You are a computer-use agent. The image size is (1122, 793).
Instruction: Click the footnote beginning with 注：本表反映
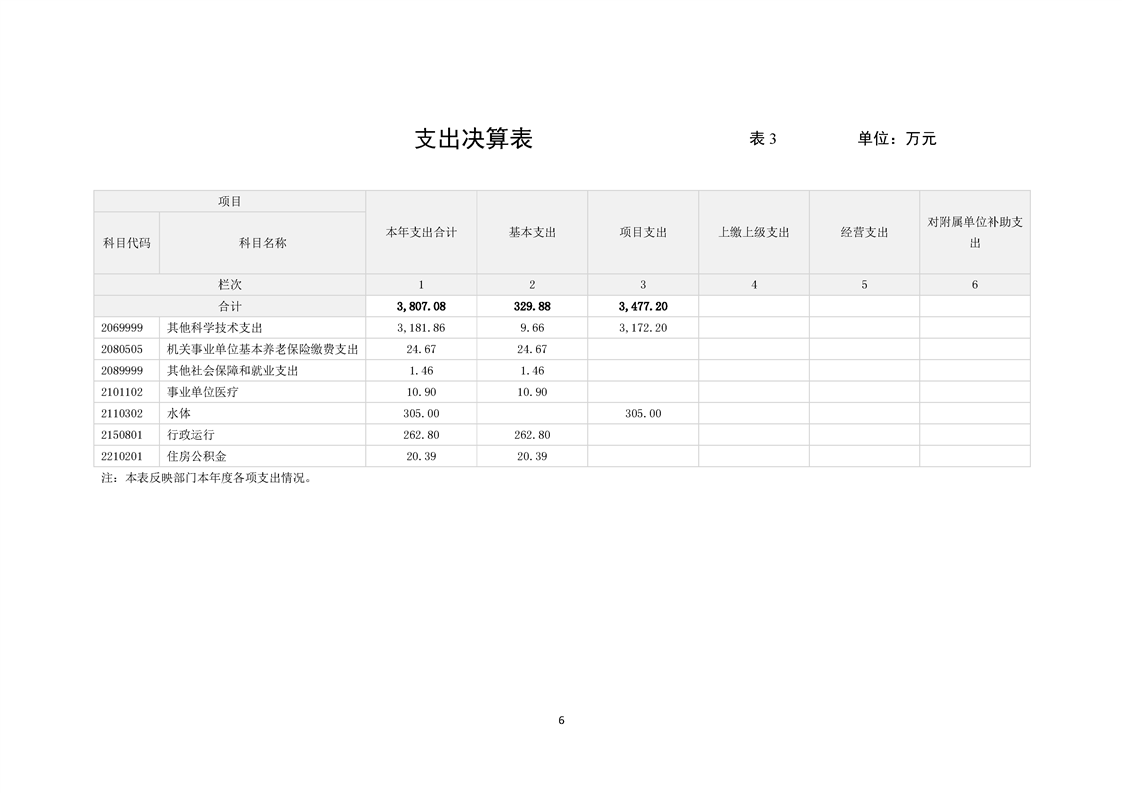(x=208, y=478)
